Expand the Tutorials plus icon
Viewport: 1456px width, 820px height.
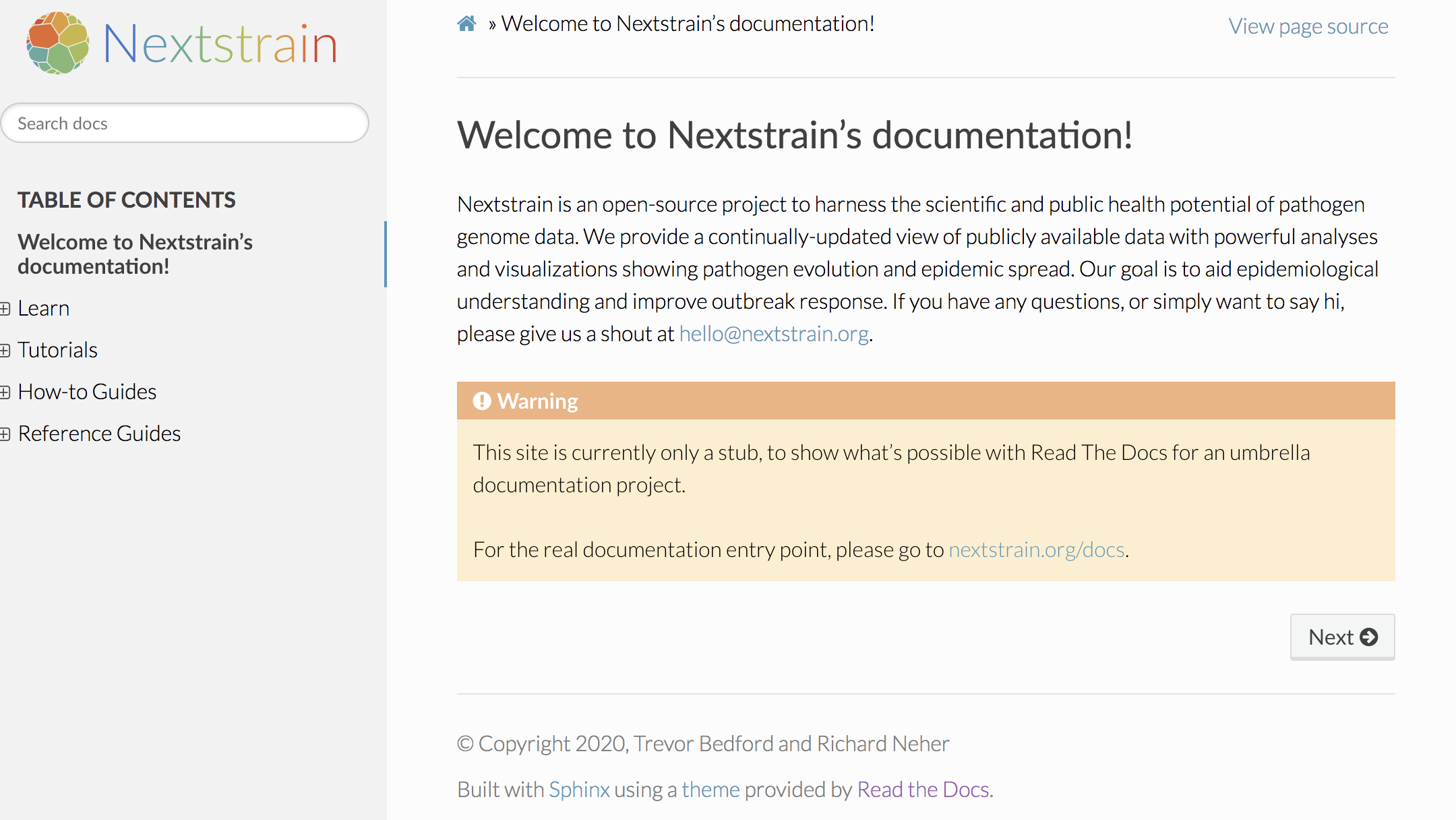click(5, 351)
